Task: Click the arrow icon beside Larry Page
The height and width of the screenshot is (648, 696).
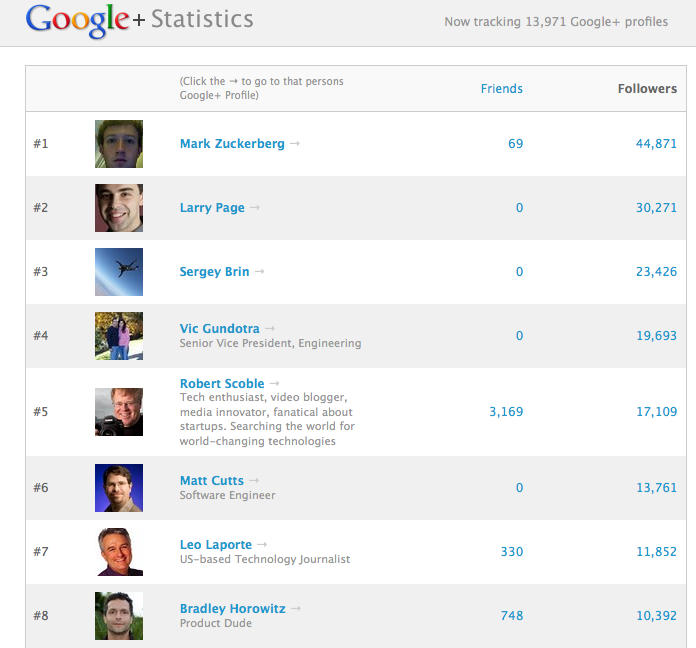Action: coord(255,208)
